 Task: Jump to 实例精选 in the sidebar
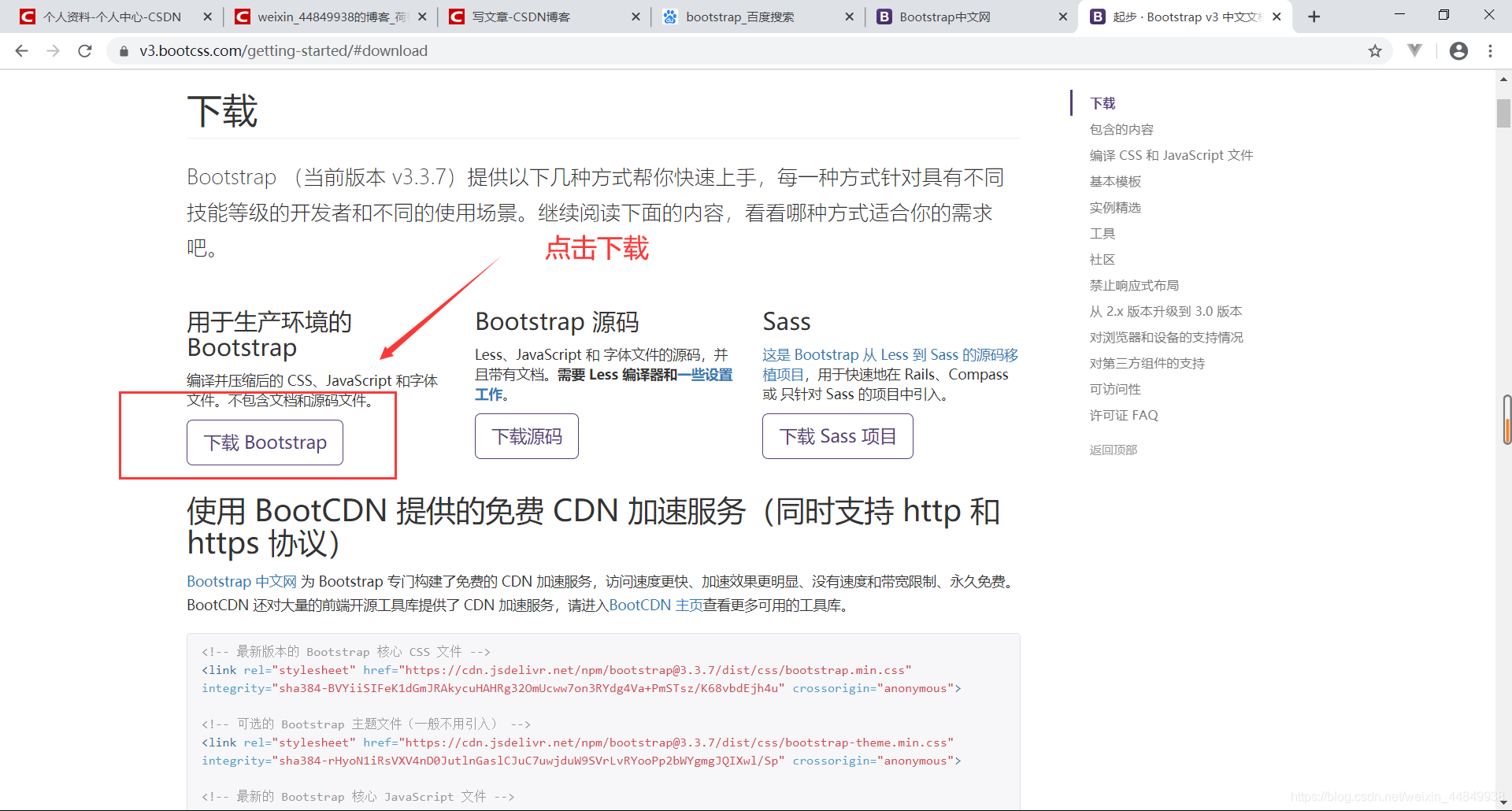coord(1115,207)
